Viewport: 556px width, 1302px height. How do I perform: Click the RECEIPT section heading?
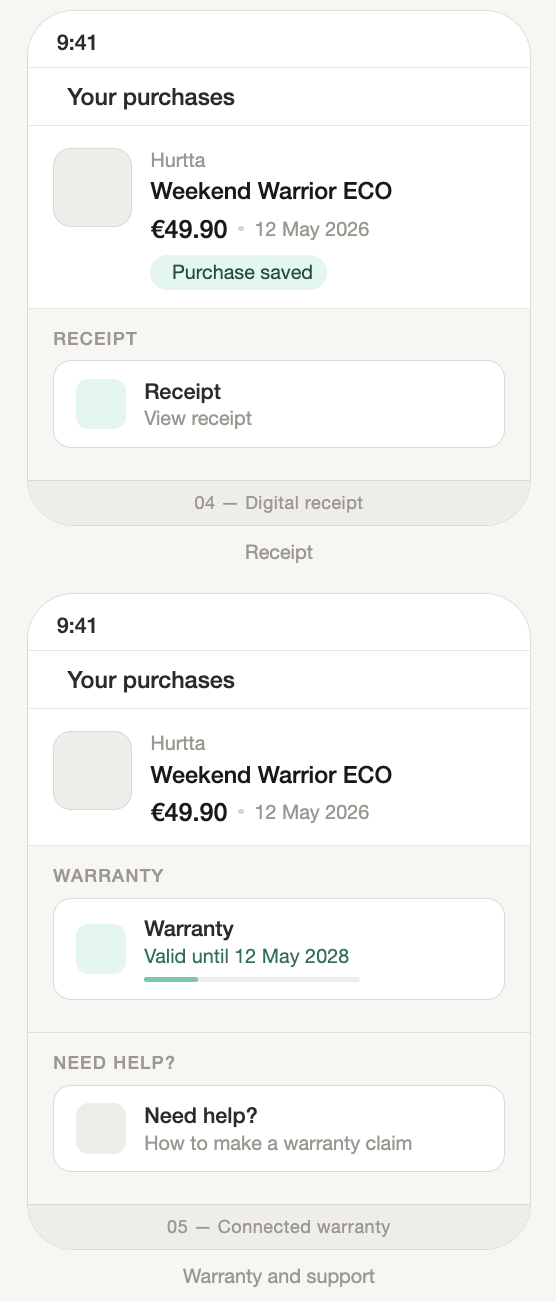95,339
